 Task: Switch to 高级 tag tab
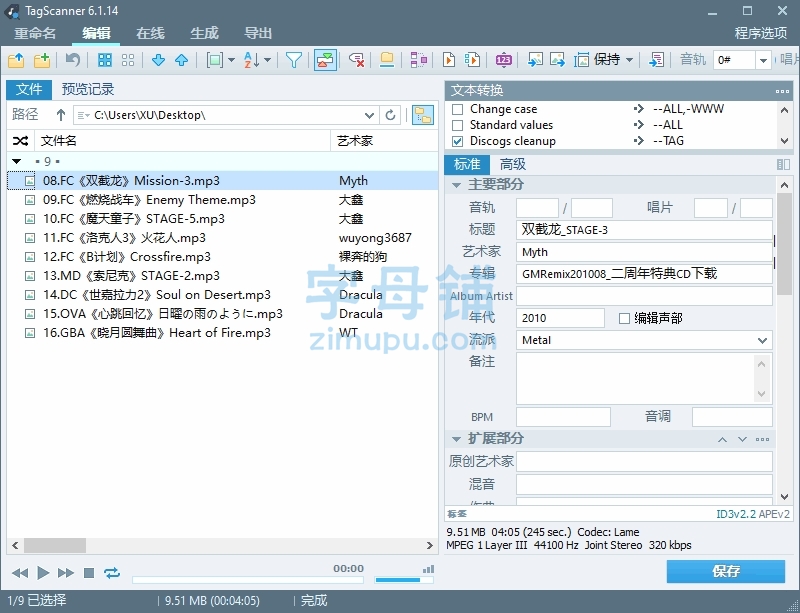(x=513, y=164)
